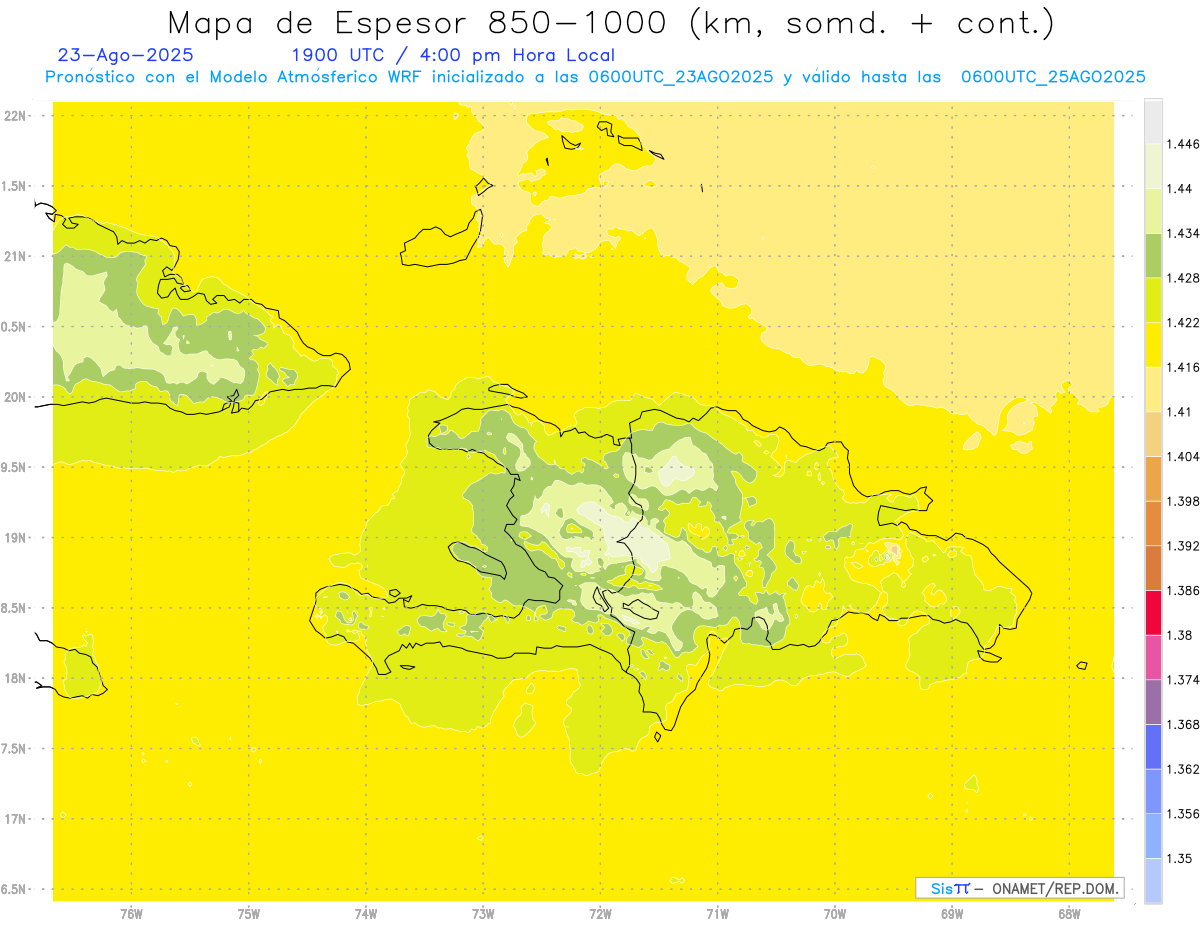Click the latitude label "21N"
The width and height of the screenshot is (1200, 927).
click(16, 256)
